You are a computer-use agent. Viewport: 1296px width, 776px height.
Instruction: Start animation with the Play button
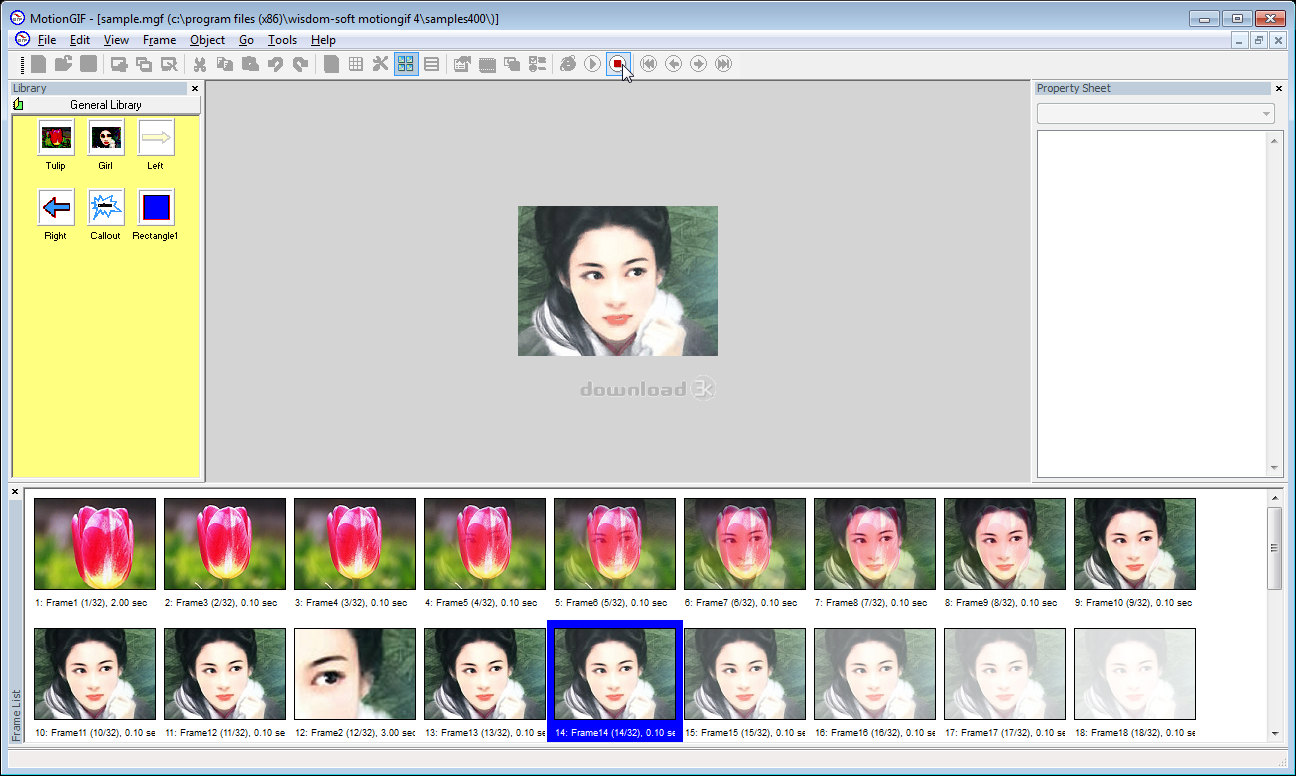pyautogui.click(x=593, y=64)
